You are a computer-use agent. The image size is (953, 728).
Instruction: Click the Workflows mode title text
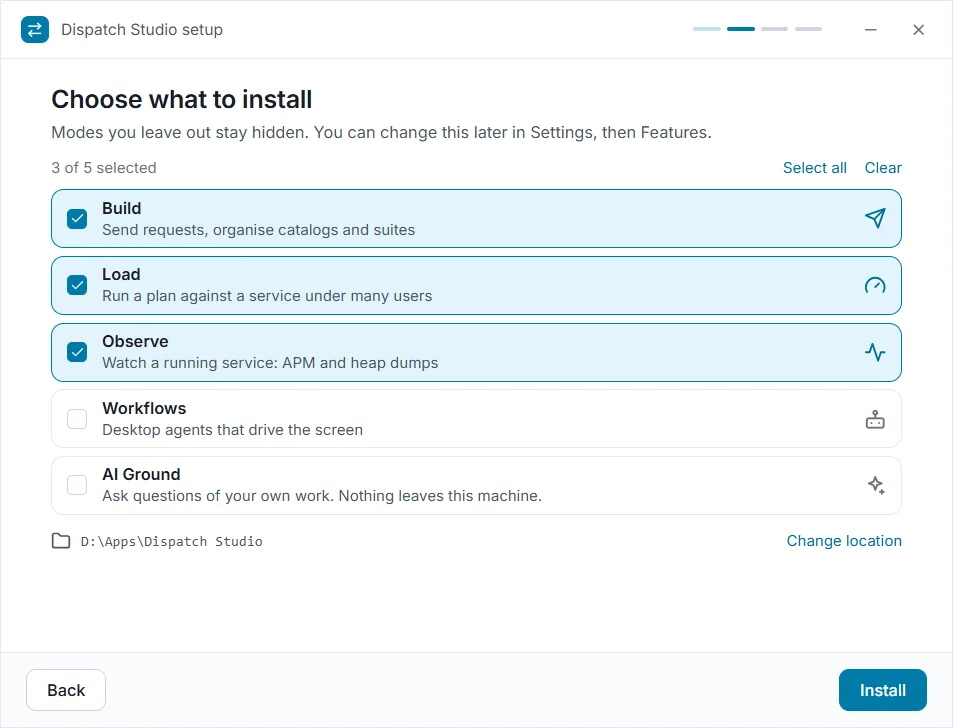(x=144, y=408)
